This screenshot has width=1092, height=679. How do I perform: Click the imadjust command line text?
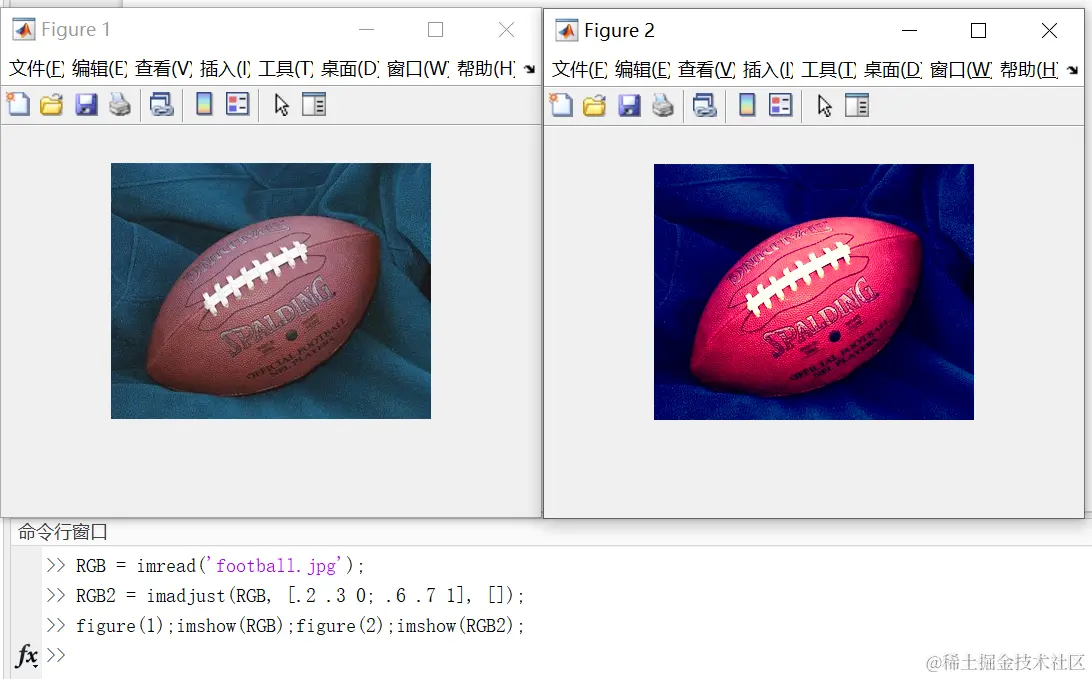(299, 595)
